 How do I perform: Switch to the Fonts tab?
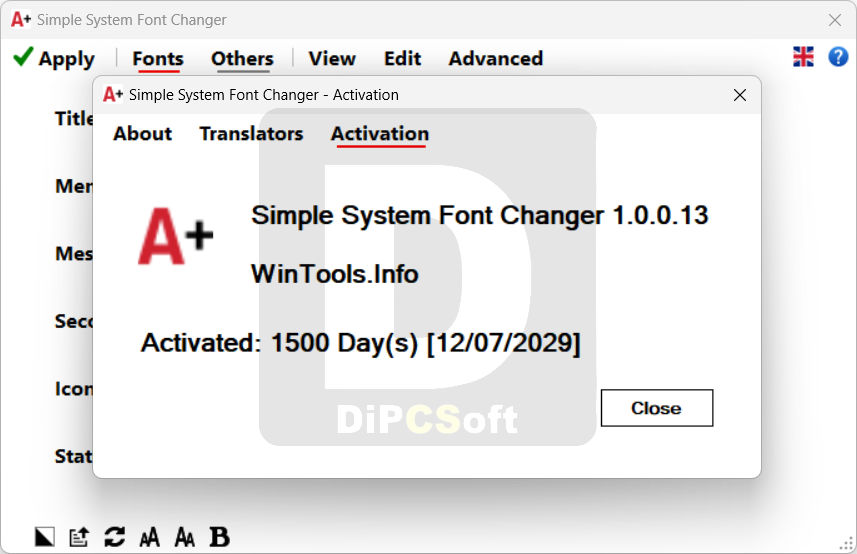tap(158, 58)
